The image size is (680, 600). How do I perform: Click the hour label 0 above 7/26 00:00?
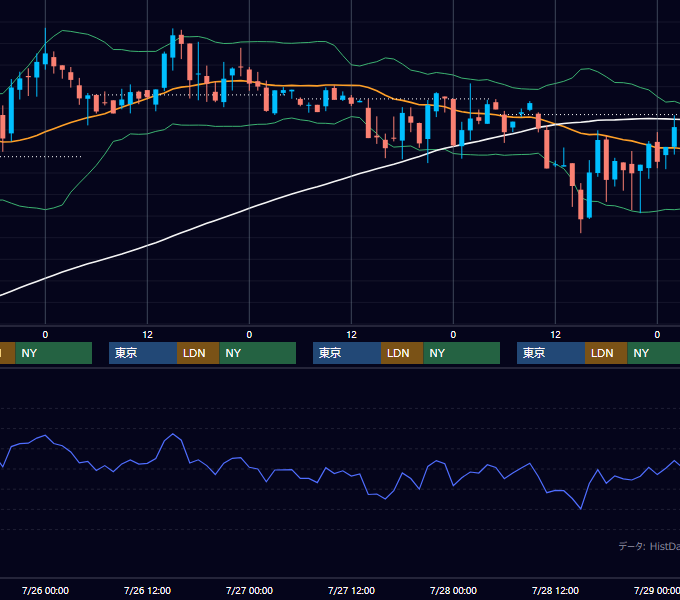tap(45, 335)
